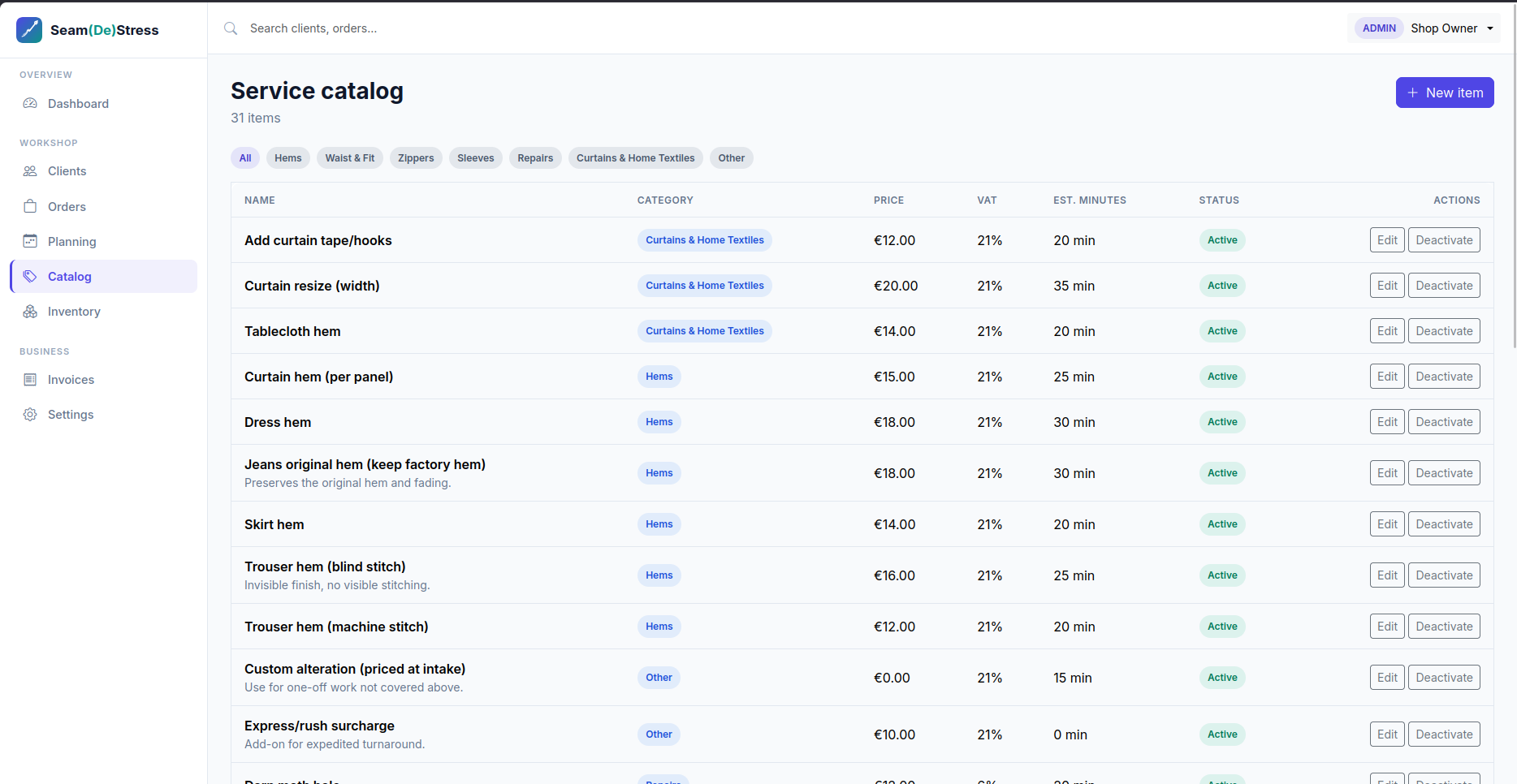This screenshot has height=784, width=1517.
Task: Filter by Curtains & Home Textiles chip
Action: pyautogui.click(x=636, y=158)
